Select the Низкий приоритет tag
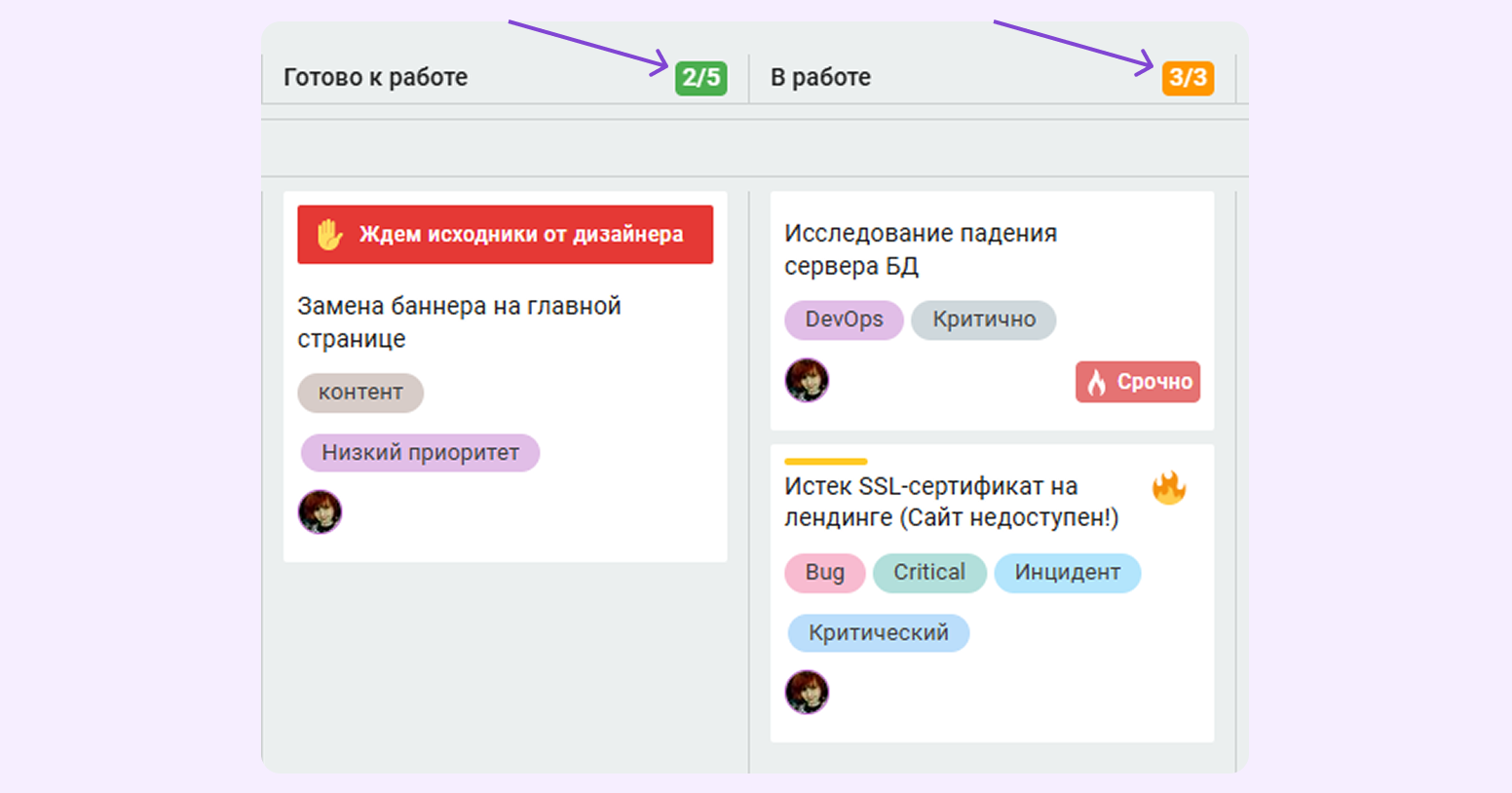Screen dimensions: 1512x793 pyautogui.click(x=419, y=452)
